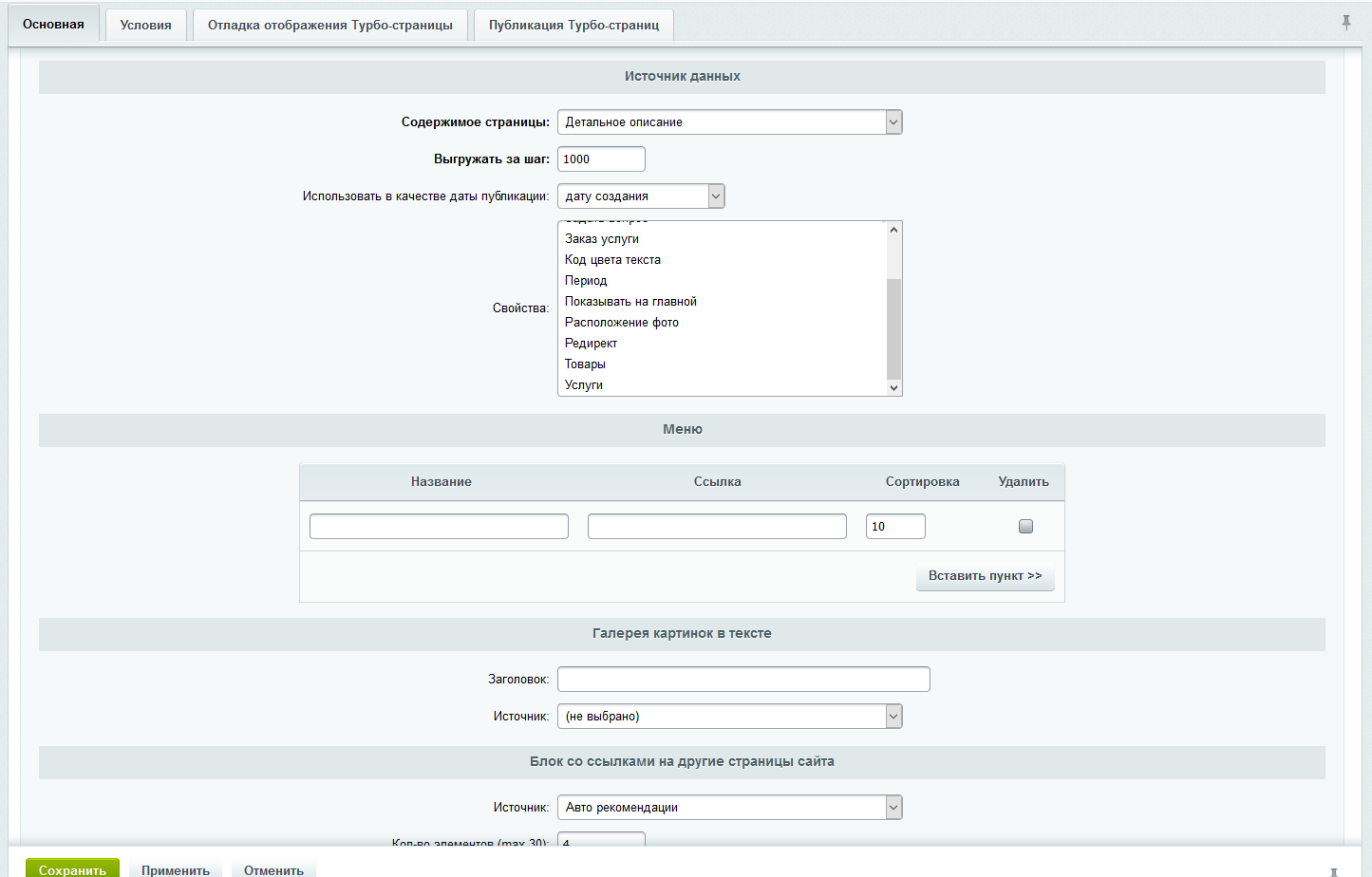The width and height of the screenshot is (1372, 877).
Task: Go to Публикация Турбо-страниц tab
Action: point(573,25)
